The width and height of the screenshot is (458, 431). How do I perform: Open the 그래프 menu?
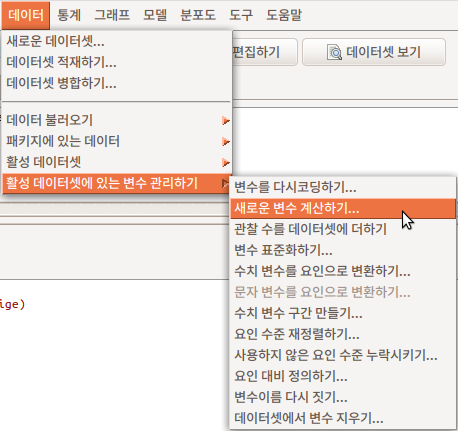click(x=112, y=15)
